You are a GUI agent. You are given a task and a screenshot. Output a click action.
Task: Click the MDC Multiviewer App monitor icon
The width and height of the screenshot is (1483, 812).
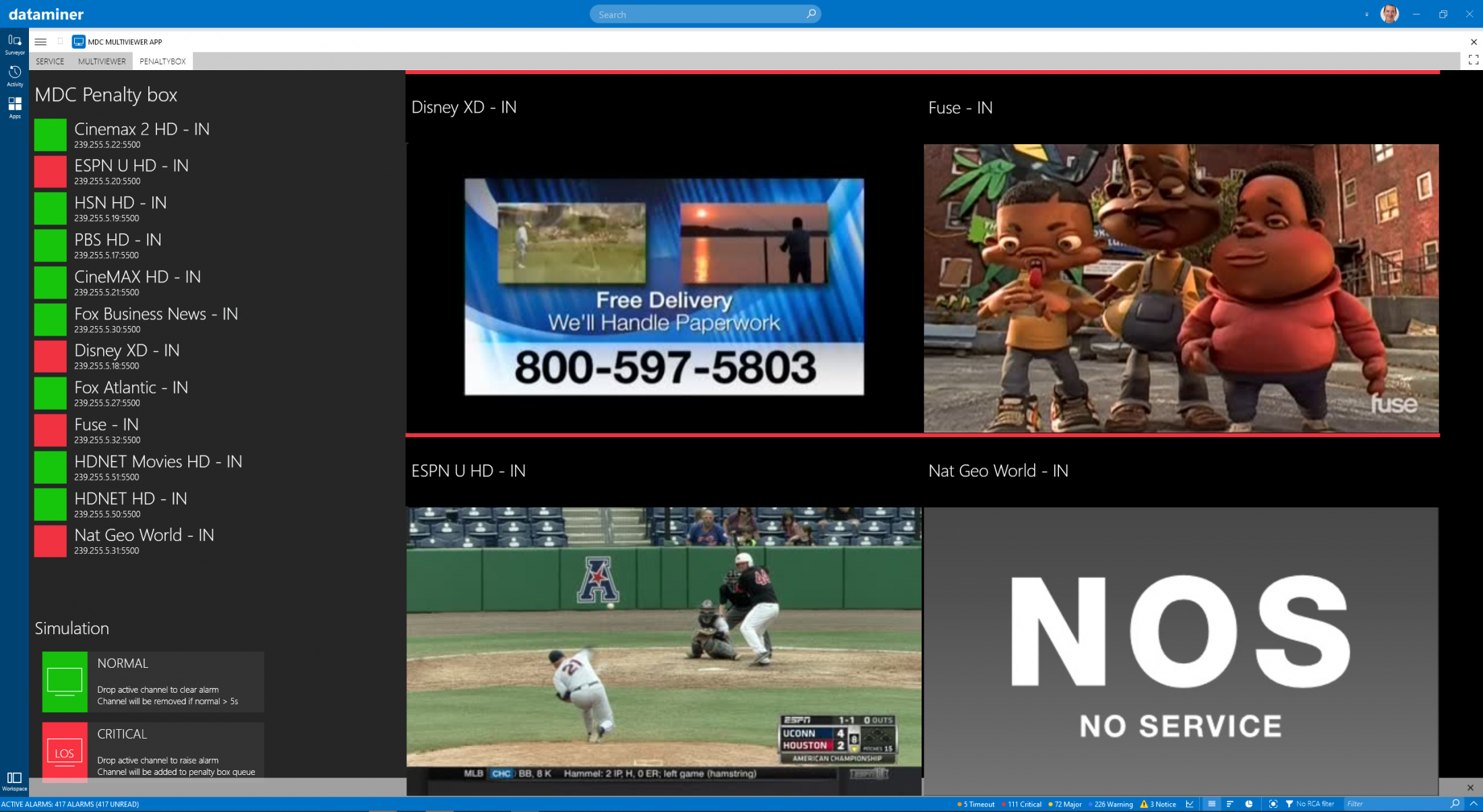(x=79, y=42)
